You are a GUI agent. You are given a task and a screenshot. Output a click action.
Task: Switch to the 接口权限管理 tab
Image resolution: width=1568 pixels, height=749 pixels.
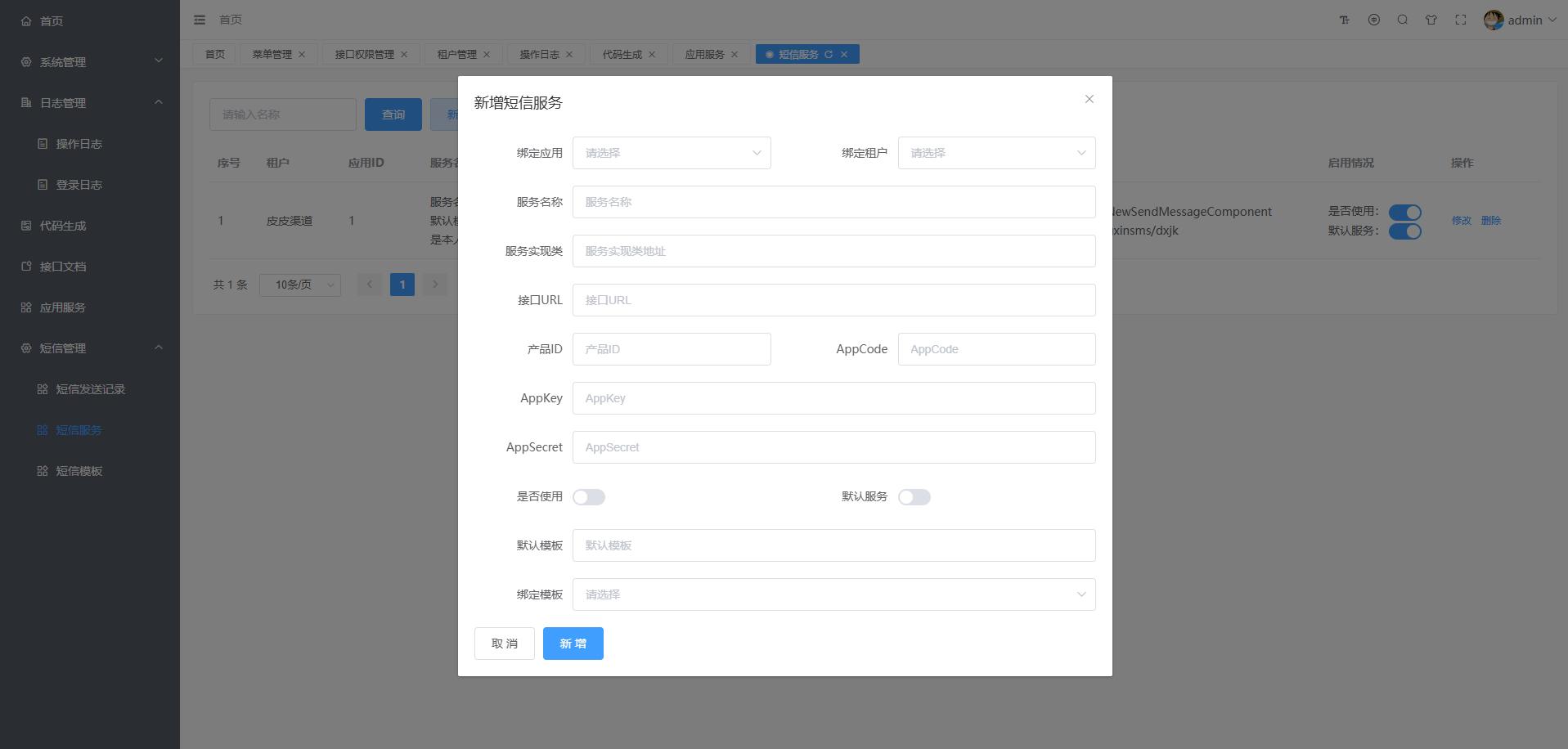pyautogui.click(x=371, y=55)
